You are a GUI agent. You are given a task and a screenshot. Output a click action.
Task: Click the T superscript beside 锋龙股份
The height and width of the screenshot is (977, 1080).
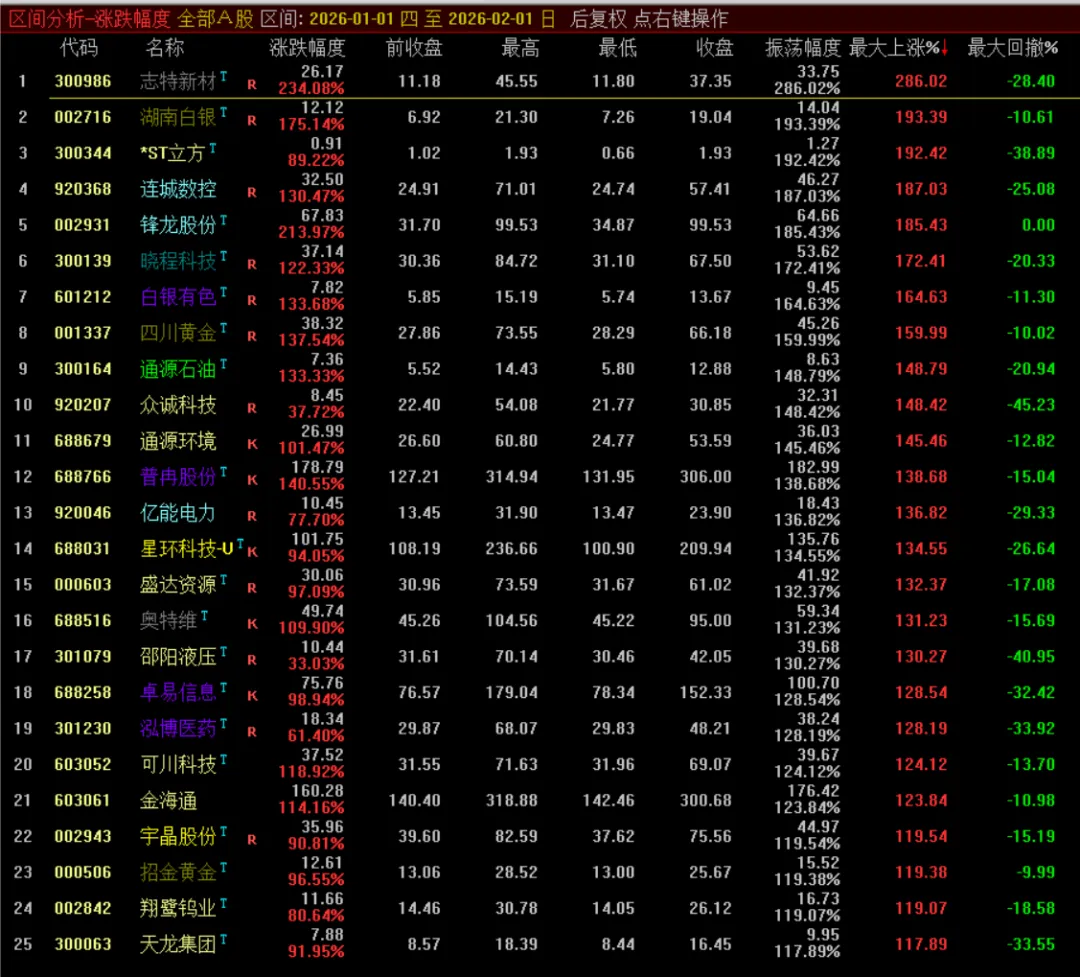(223, 220)
